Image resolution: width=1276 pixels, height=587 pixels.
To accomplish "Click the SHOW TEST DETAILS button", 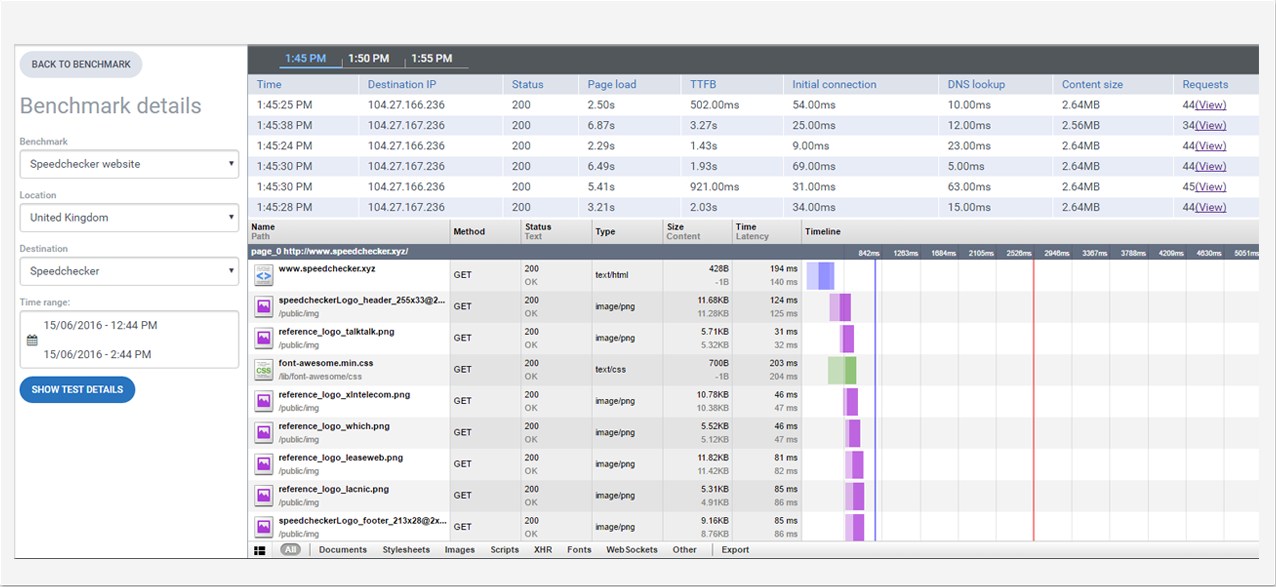I will coord(77,390).
